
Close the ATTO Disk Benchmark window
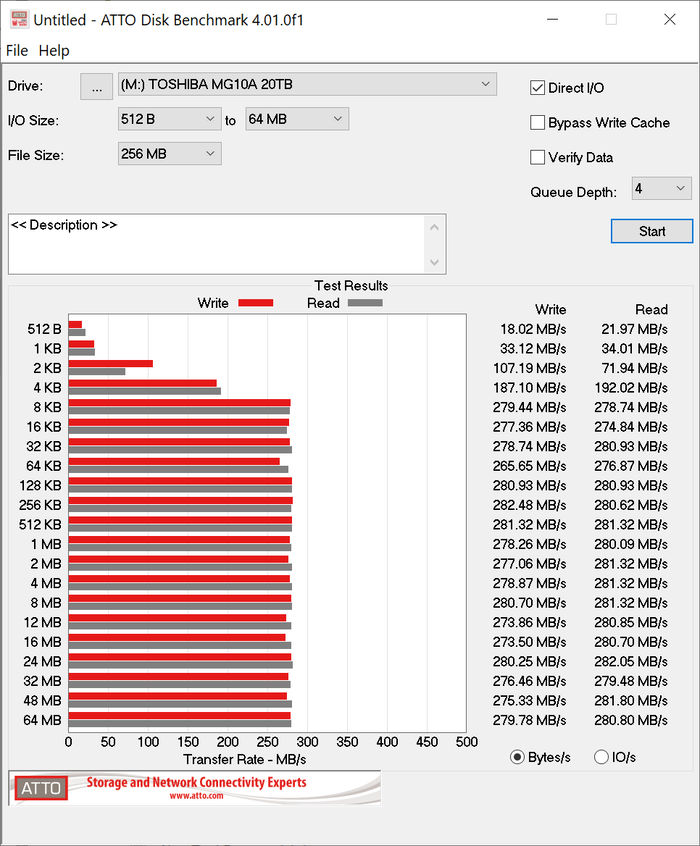click(x=670, y=19)
